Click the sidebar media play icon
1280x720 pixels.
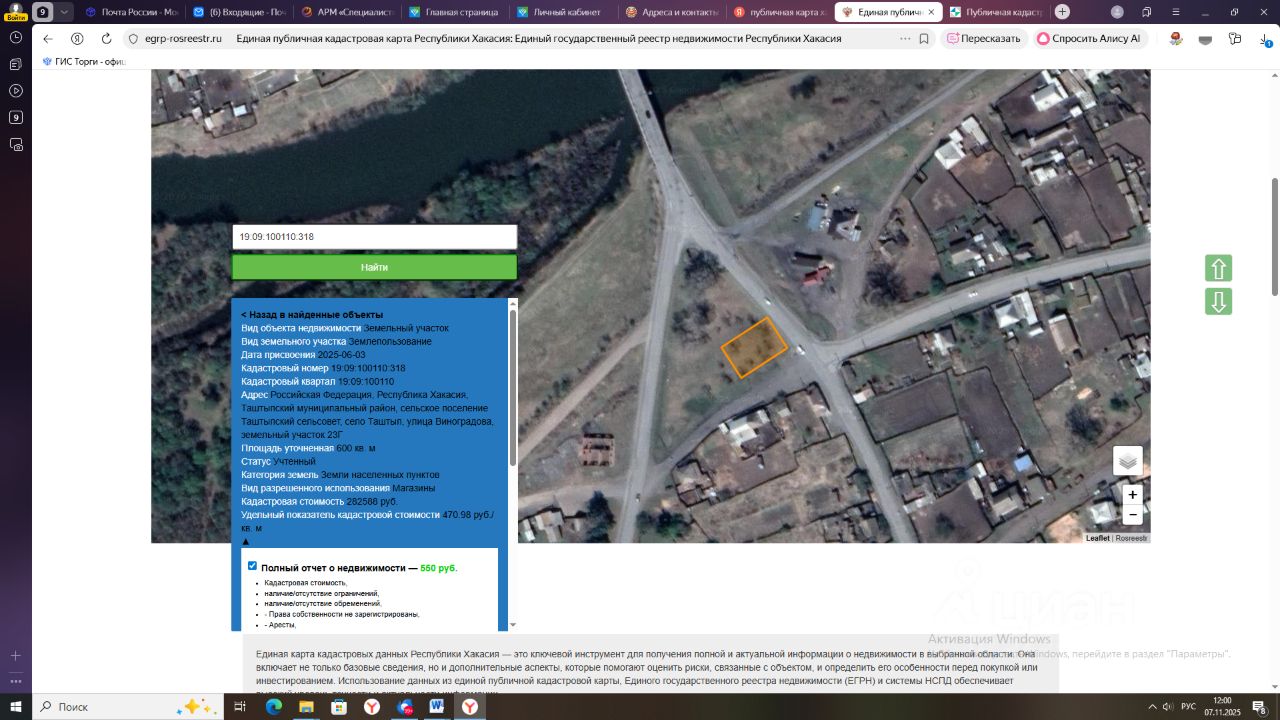(16, 91)
